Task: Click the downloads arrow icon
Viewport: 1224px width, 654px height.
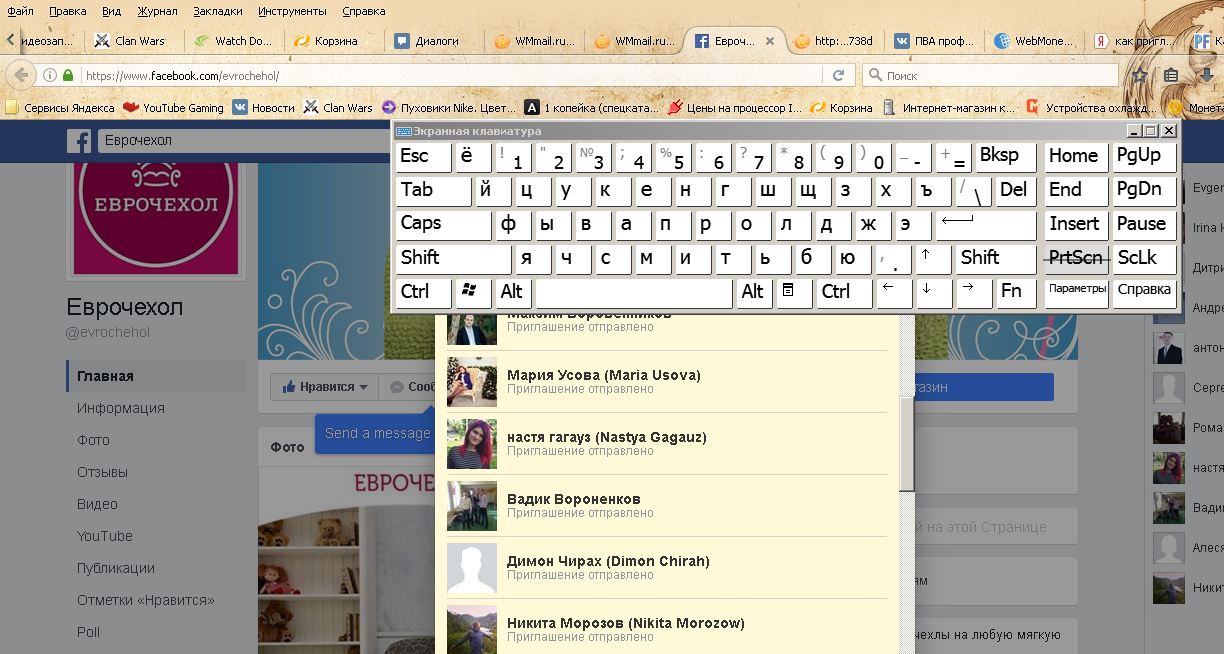Action: pos(1207,75)
